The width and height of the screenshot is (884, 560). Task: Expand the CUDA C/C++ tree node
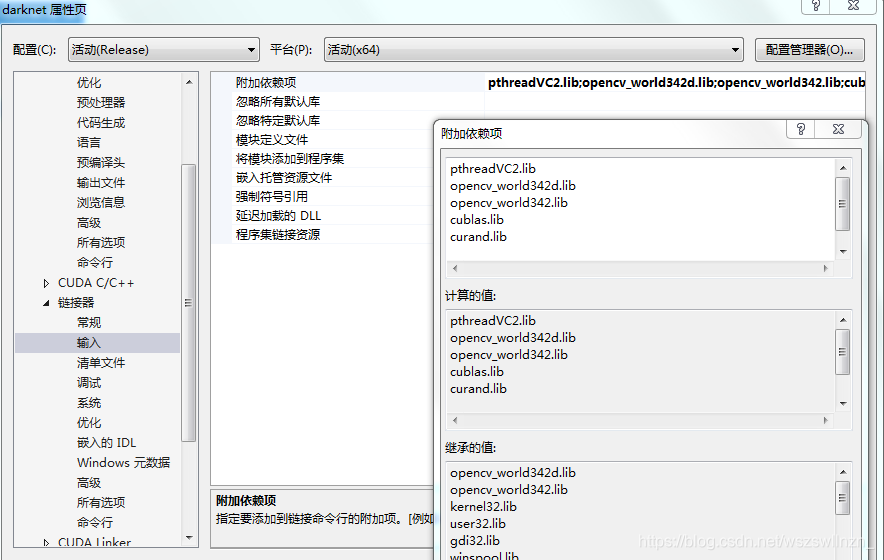[x=46, y=283]
